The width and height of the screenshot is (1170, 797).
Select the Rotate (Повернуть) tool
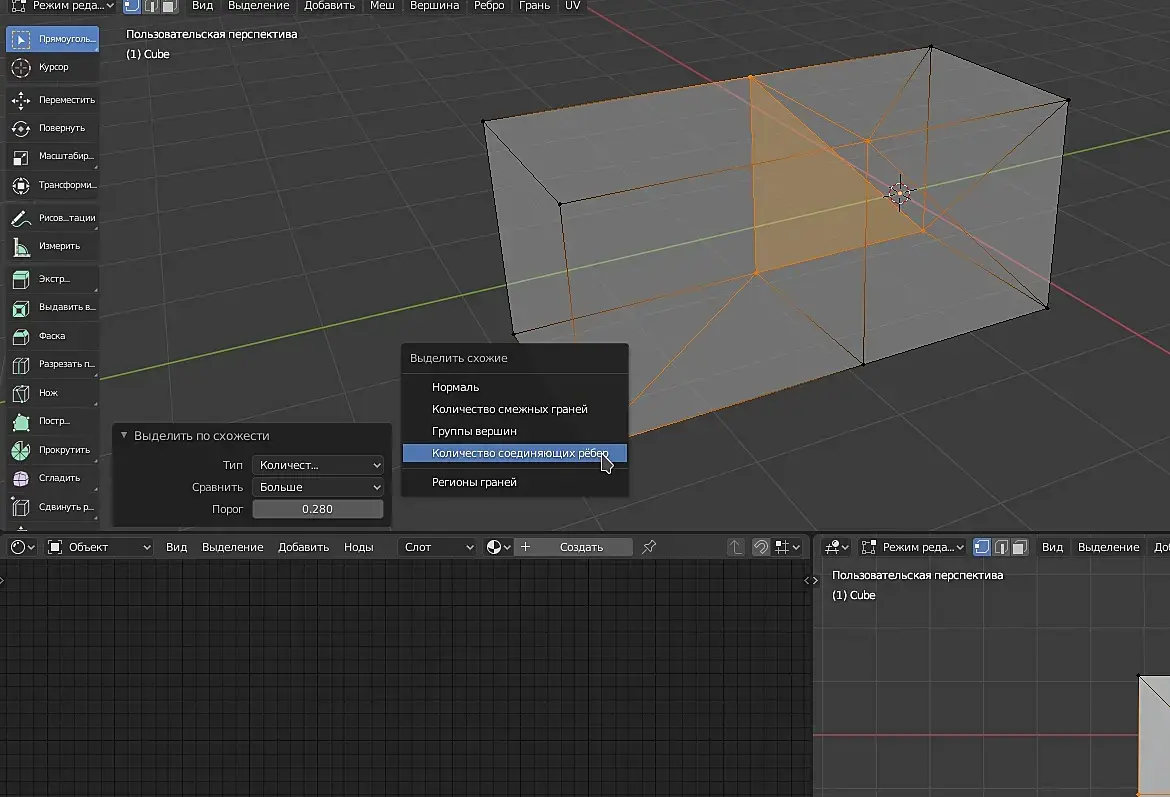(52, 128)
